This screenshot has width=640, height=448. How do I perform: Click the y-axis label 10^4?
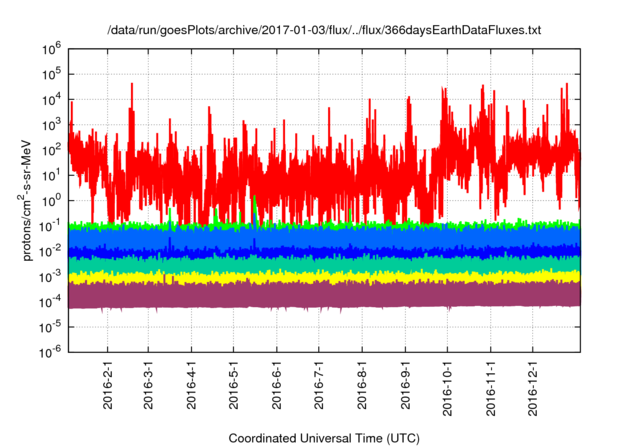(x=51, y=100)
